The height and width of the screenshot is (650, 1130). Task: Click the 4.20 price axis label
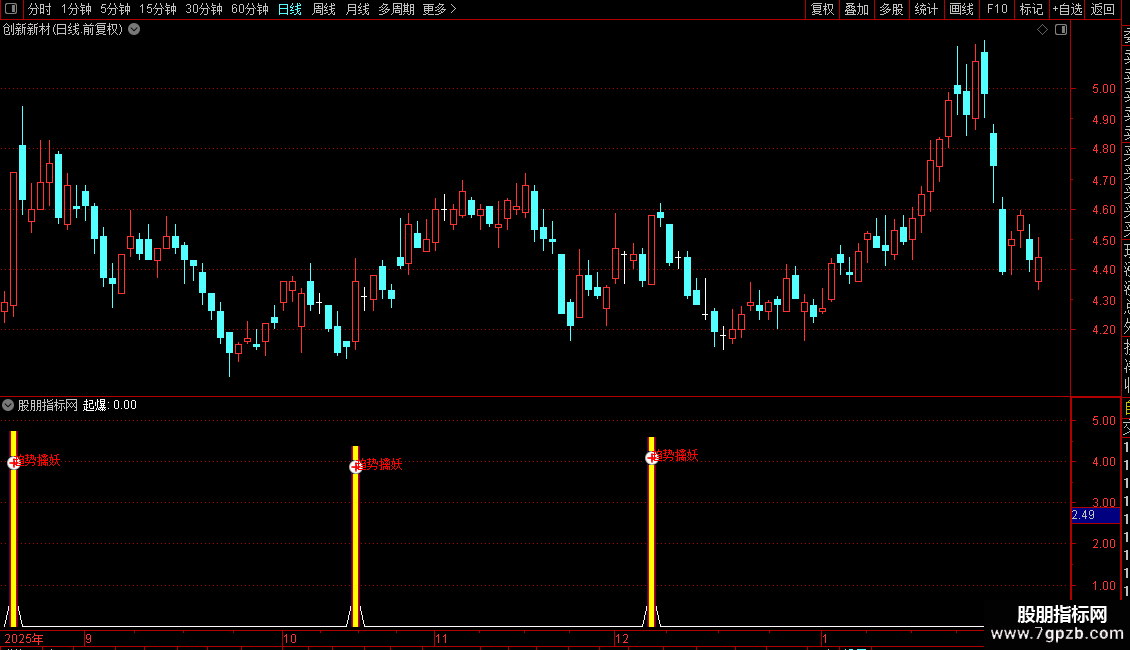[x=1103, y=330]
